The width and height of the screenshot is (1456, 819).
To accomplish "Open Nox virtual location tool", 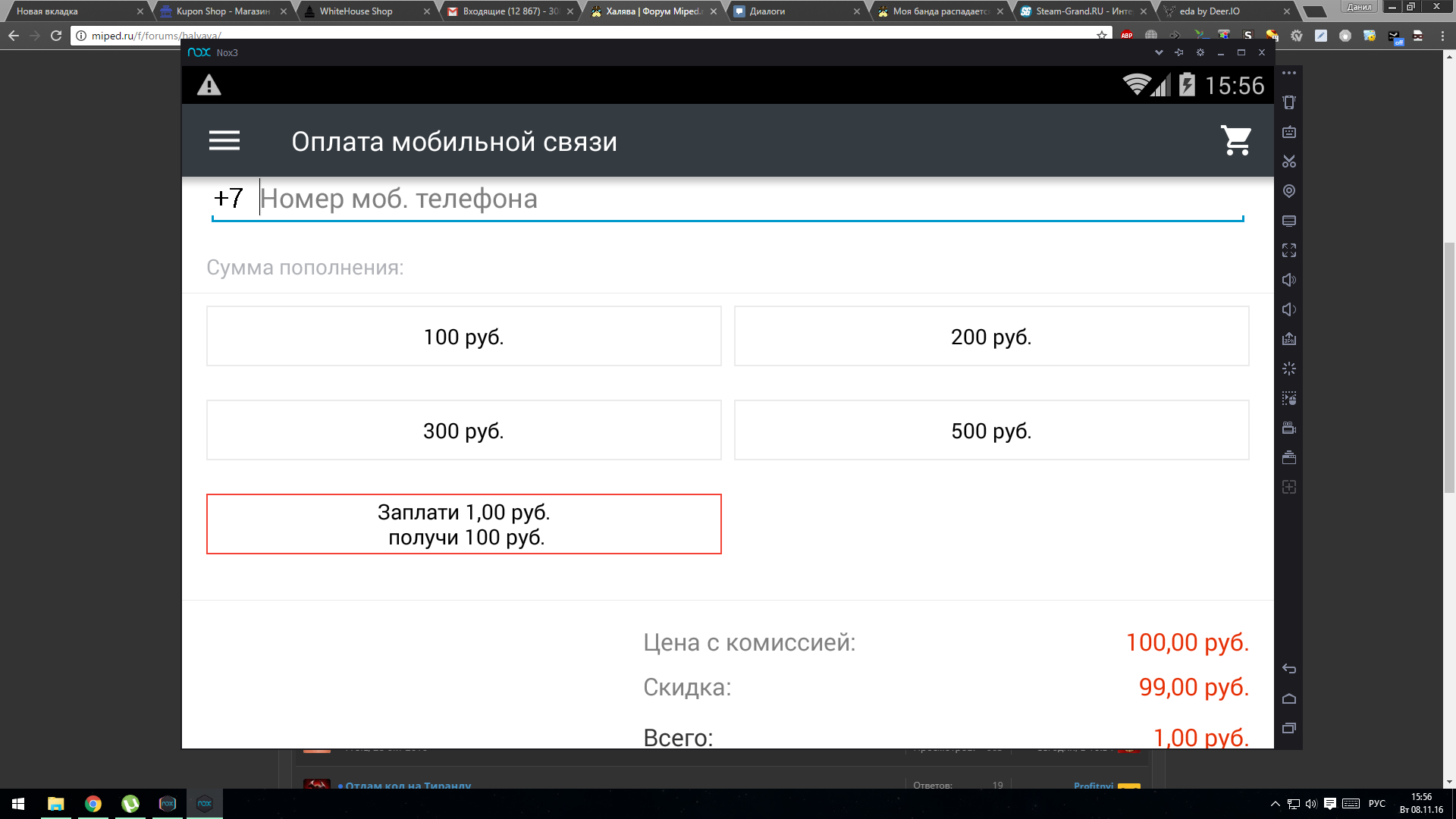I will (x=1289, y=191).
